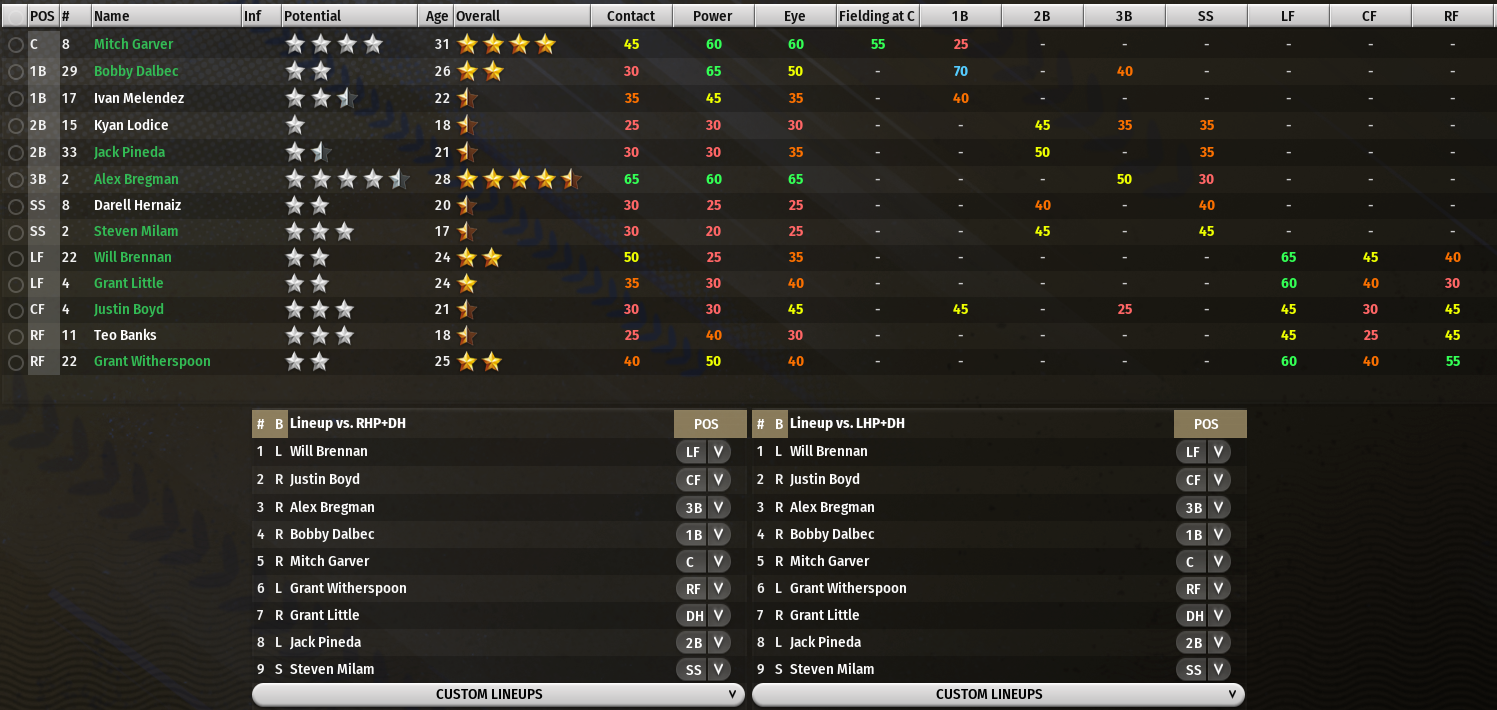Open Bobby Dalbec's player name link
This screenshot has width=1497, height=710.
pyautogui.click(x=136, y=71)
